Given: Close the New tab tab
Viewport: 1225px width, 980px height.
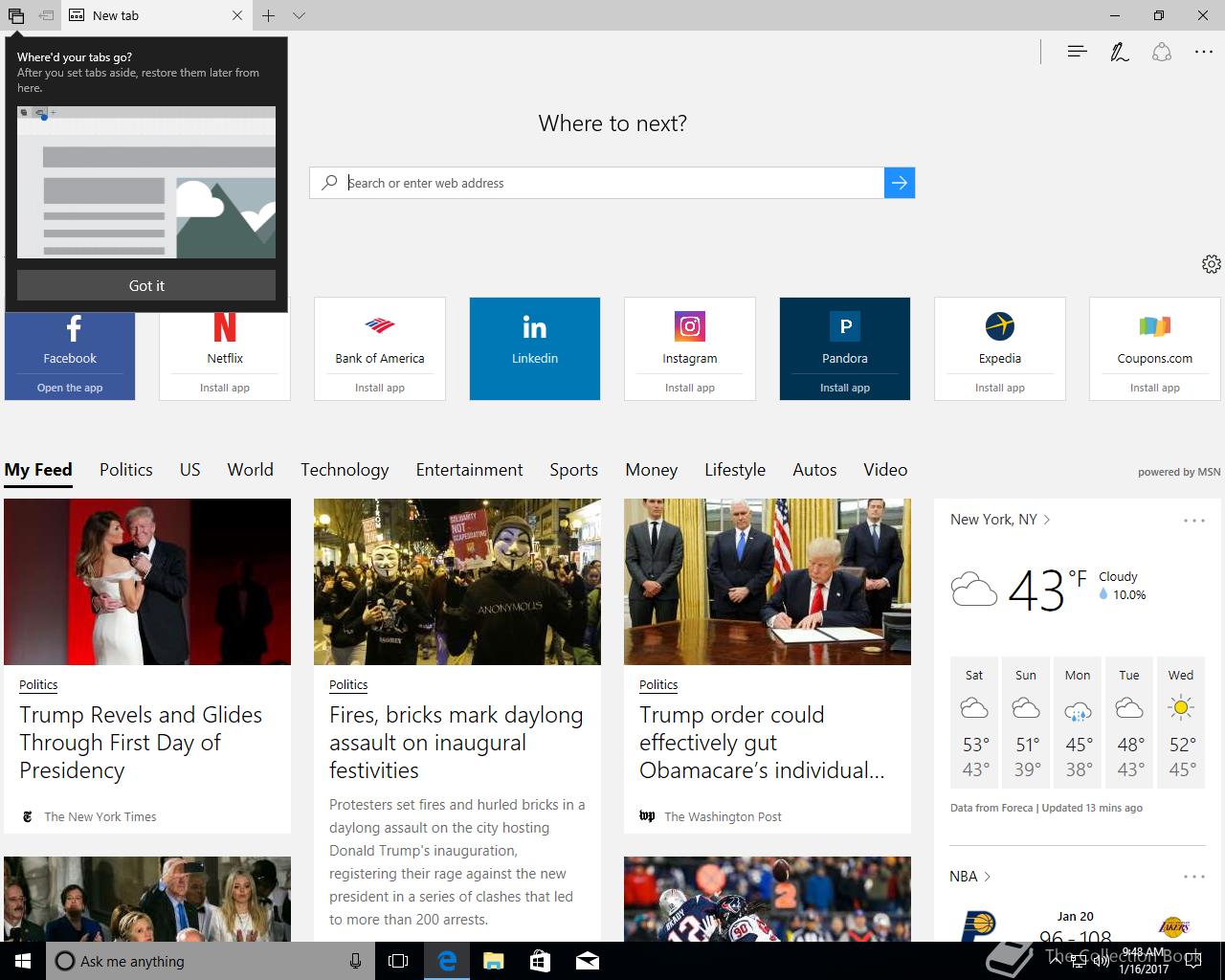Looking at the screenshot, I should 237,15.
